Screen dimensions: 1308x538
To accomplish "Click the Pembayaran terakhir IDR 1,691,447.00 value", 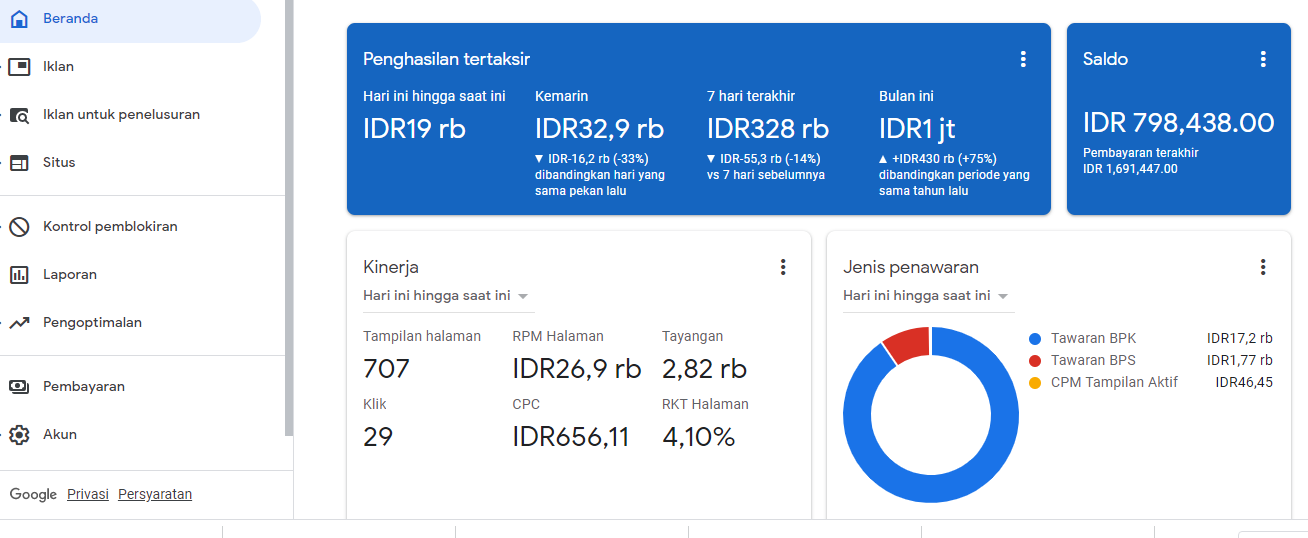I will pos(1131,169).
